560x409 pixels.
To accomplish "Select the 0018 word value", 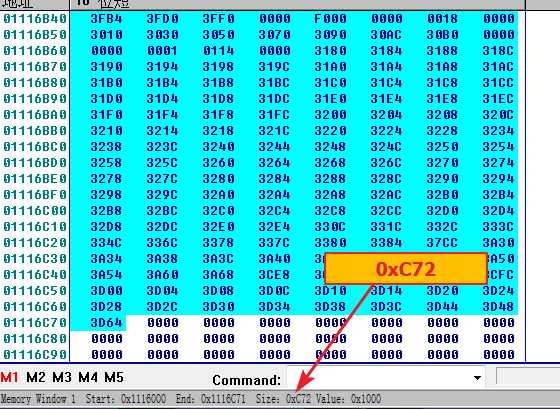I will pyautogui.click(x=442, y=19).
